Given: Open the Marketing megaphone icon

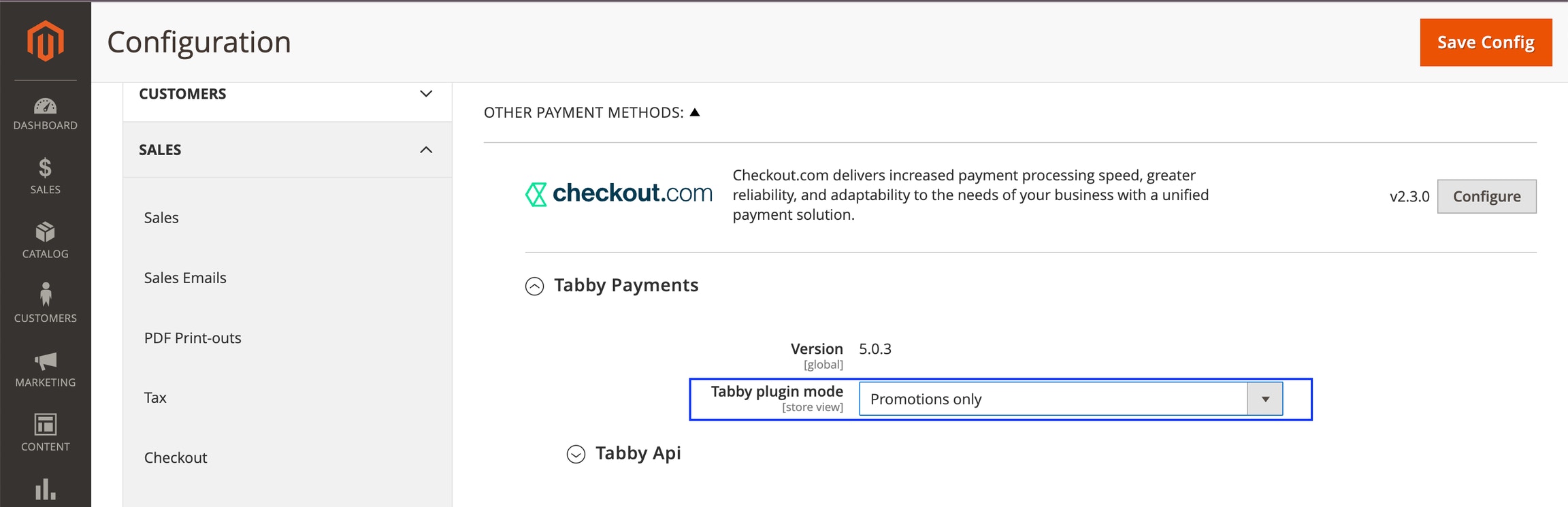Looking at the screenshot, I should tap(45, 361).
